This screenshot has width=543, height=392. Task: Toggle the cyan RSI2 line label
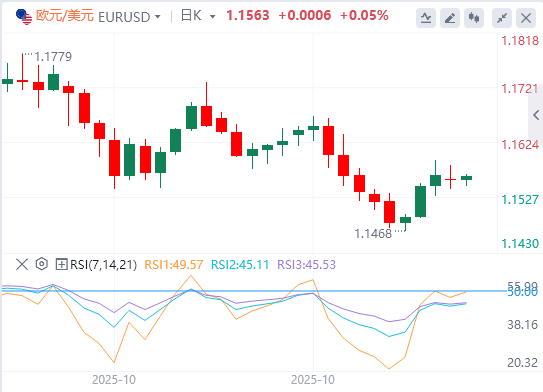tap(240, 265)
